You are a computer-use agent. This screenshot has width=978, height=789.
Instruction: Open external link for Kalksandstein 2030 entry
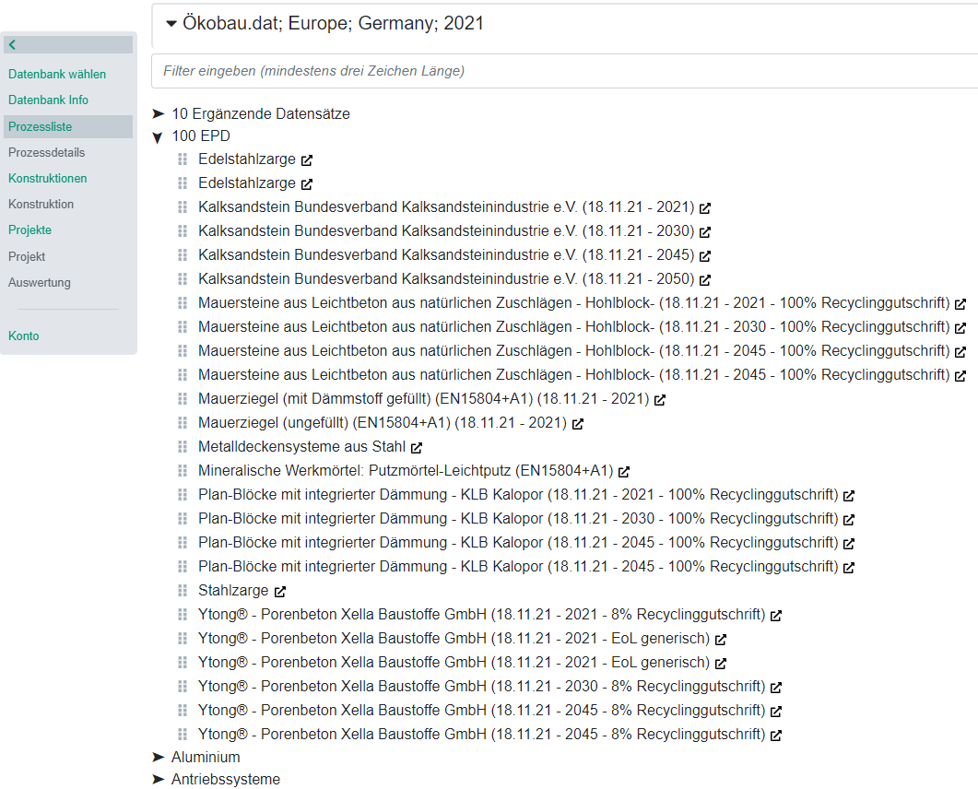(x=705, y=232)
